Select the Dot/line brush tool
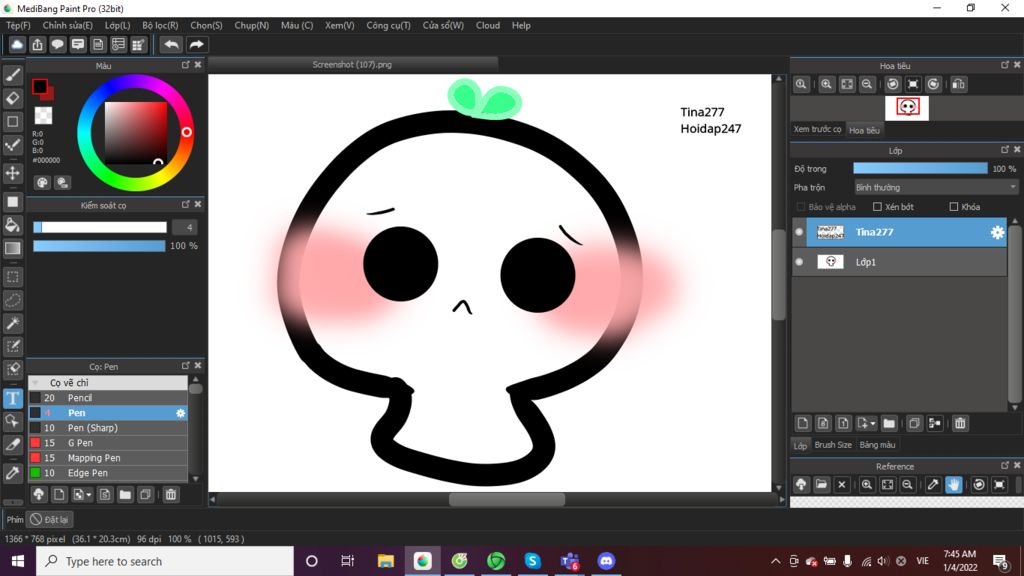The height and width of the screenshot is (576, 1024). click(x=13, y=145)
